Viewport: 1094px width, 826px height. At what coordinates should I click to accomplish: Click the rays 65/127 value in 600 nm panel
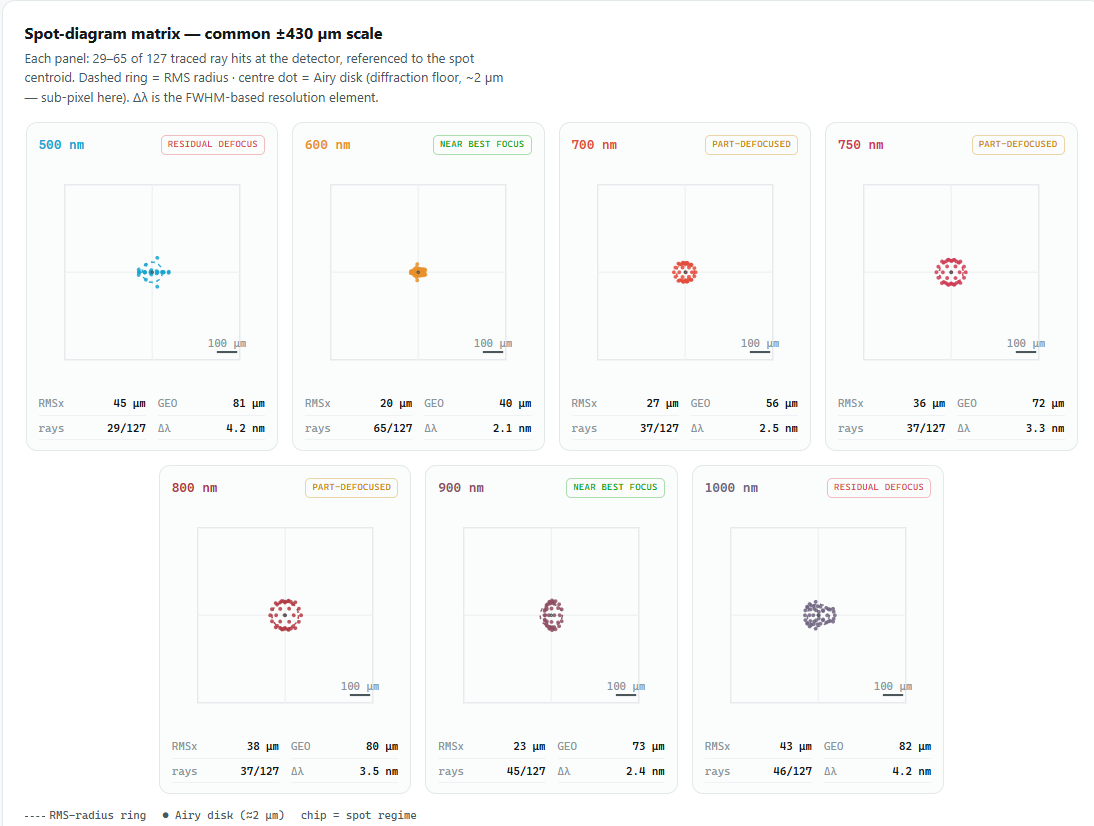(393, 428)
